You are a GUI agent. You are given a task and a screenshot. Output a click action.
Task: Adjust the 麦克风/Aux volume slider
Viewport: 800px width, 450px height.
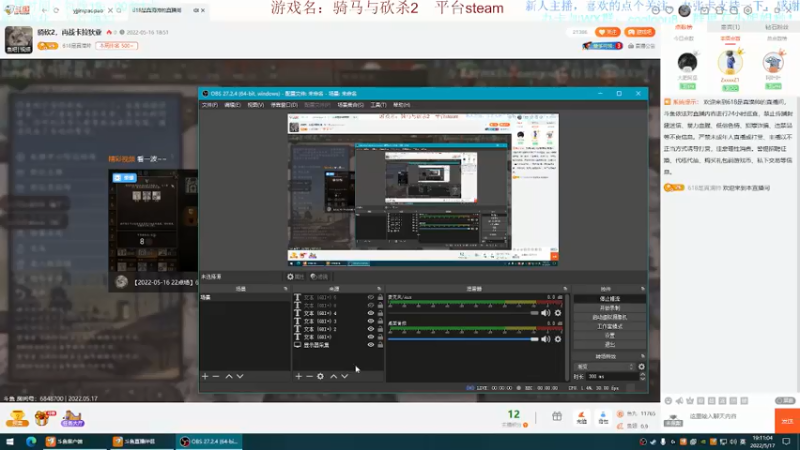(463, 313)
